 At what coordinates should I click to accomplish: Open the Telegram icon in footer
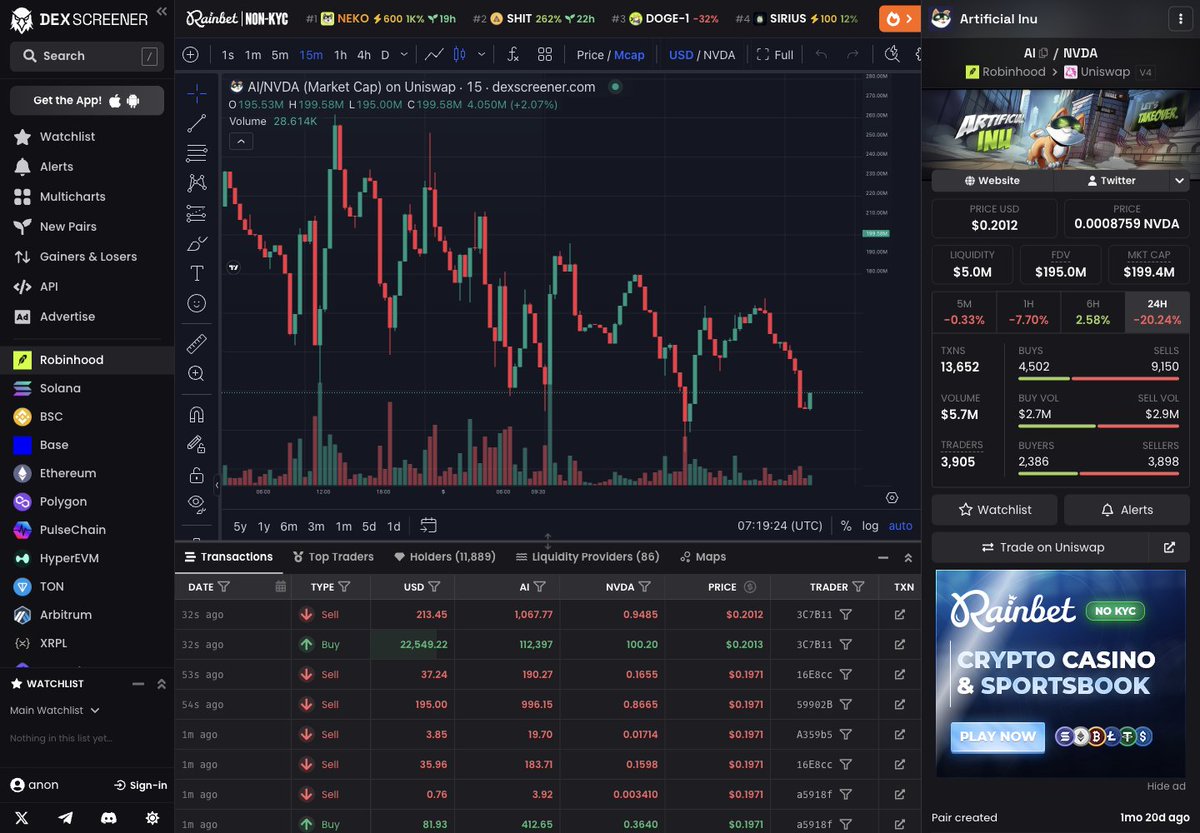pos(66,817)
